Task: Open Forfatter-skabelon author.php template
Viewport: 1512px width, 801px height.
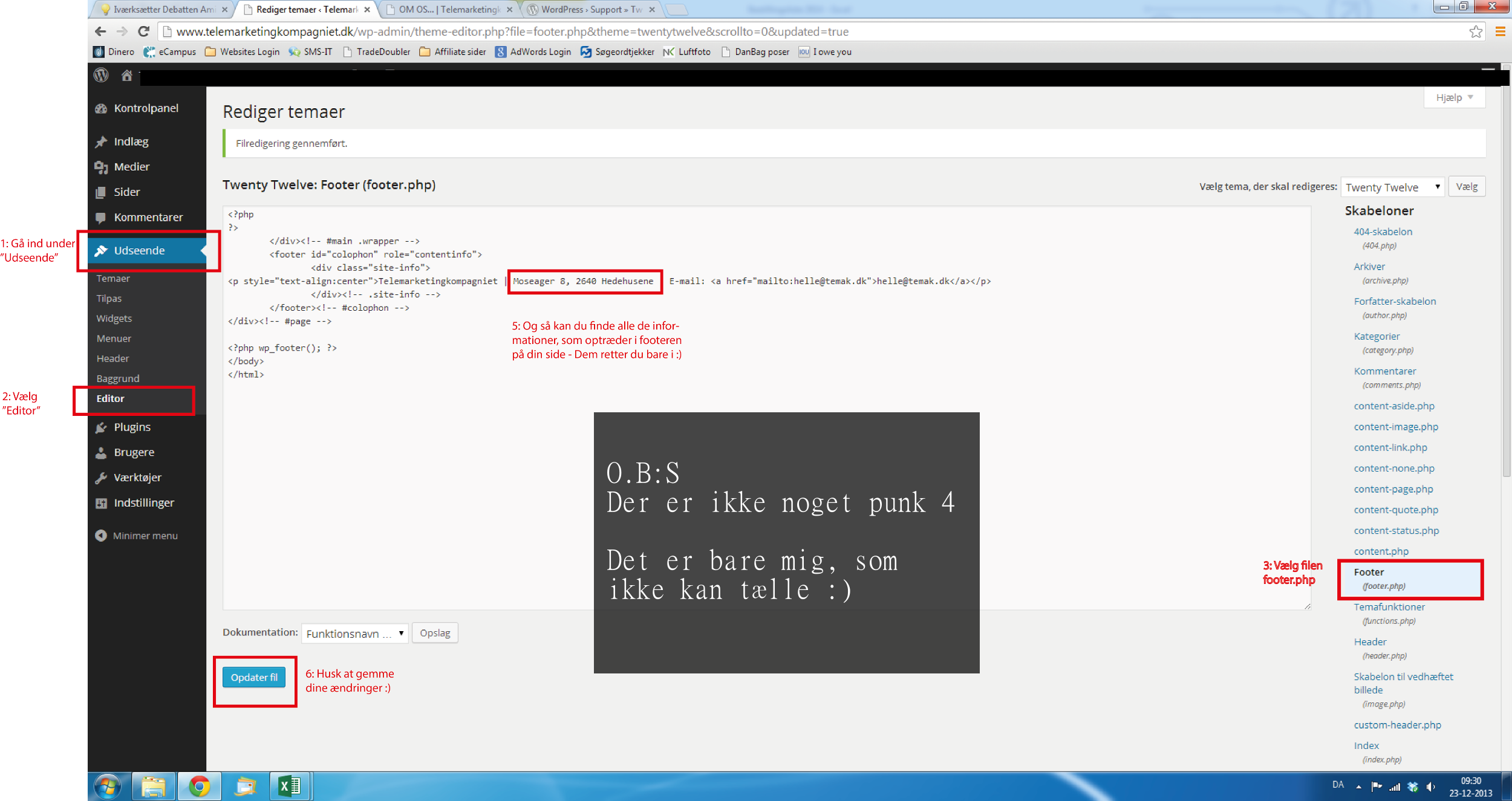Action: click(x=1395, y=301)
